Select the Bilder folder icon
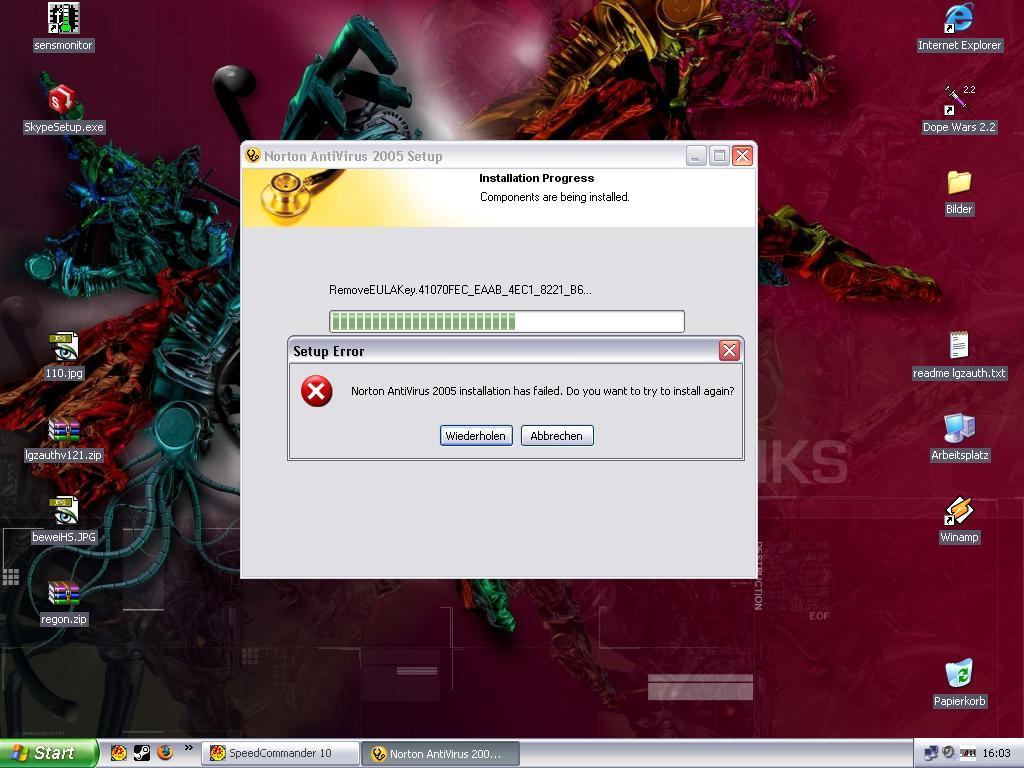The height and width of the screenshot is (768, 1024). pos(959,192)
